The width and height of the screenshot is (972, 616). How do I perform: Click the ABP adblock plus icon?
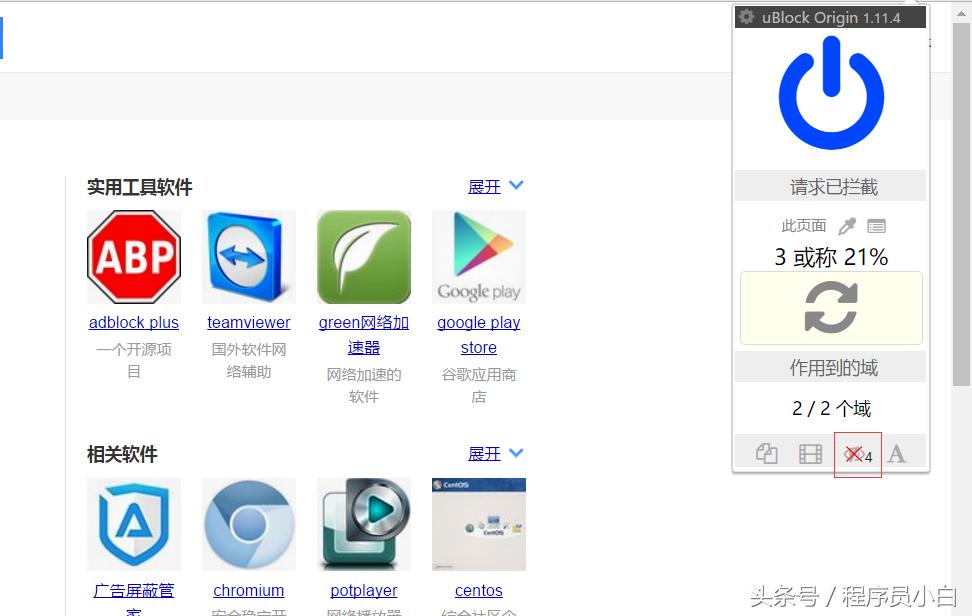(134, 257)
